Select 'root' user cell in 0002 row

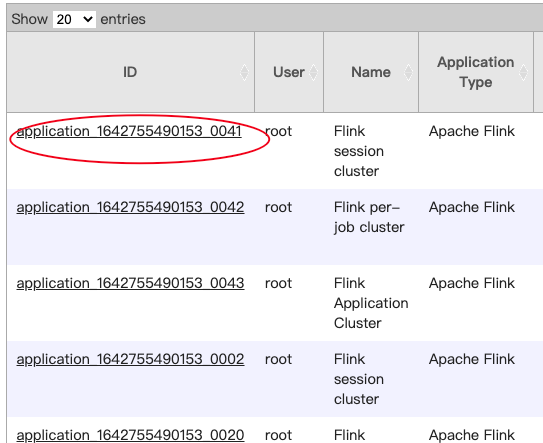[x=278, y=359]
